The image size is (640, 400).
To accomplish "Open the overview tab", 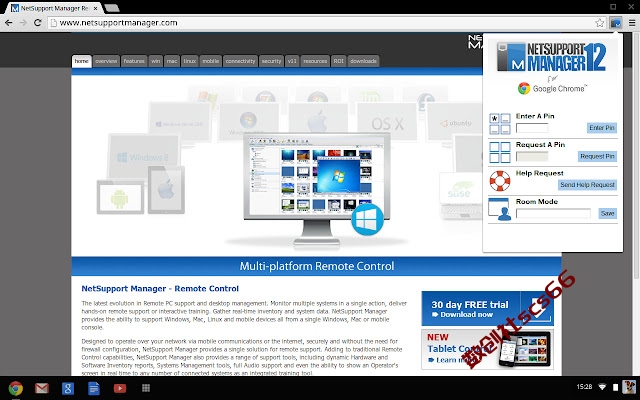I will coord(106,61).
